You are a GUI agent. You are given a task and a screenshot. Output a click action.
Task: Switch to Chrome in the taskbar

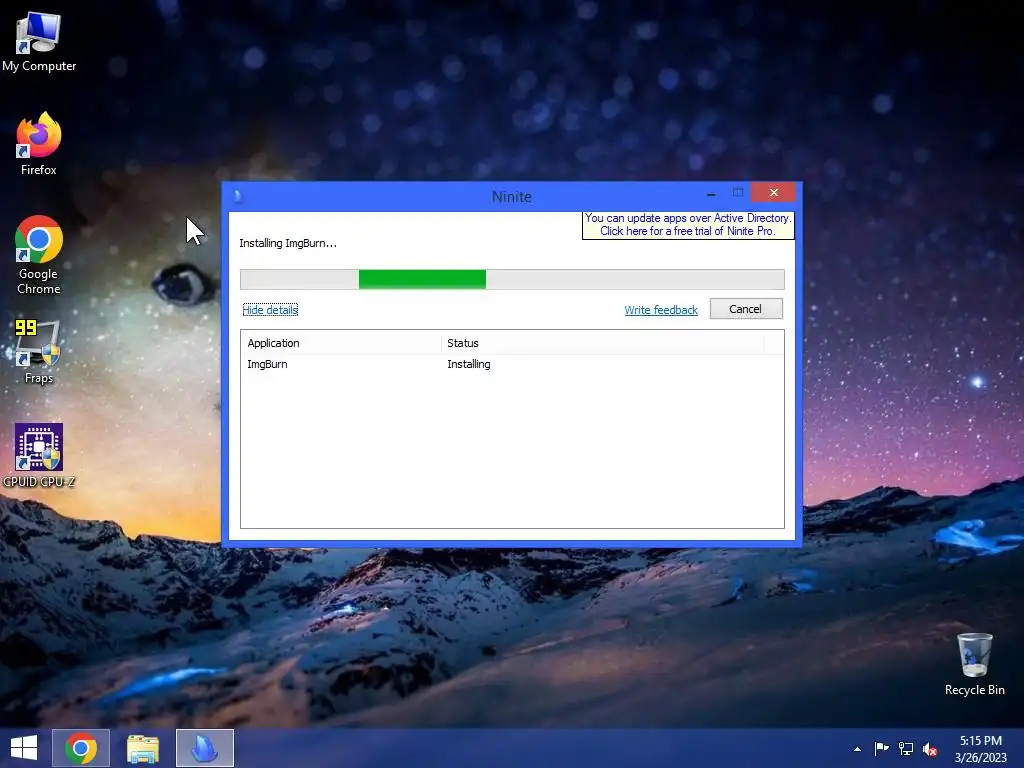point(81,748)
